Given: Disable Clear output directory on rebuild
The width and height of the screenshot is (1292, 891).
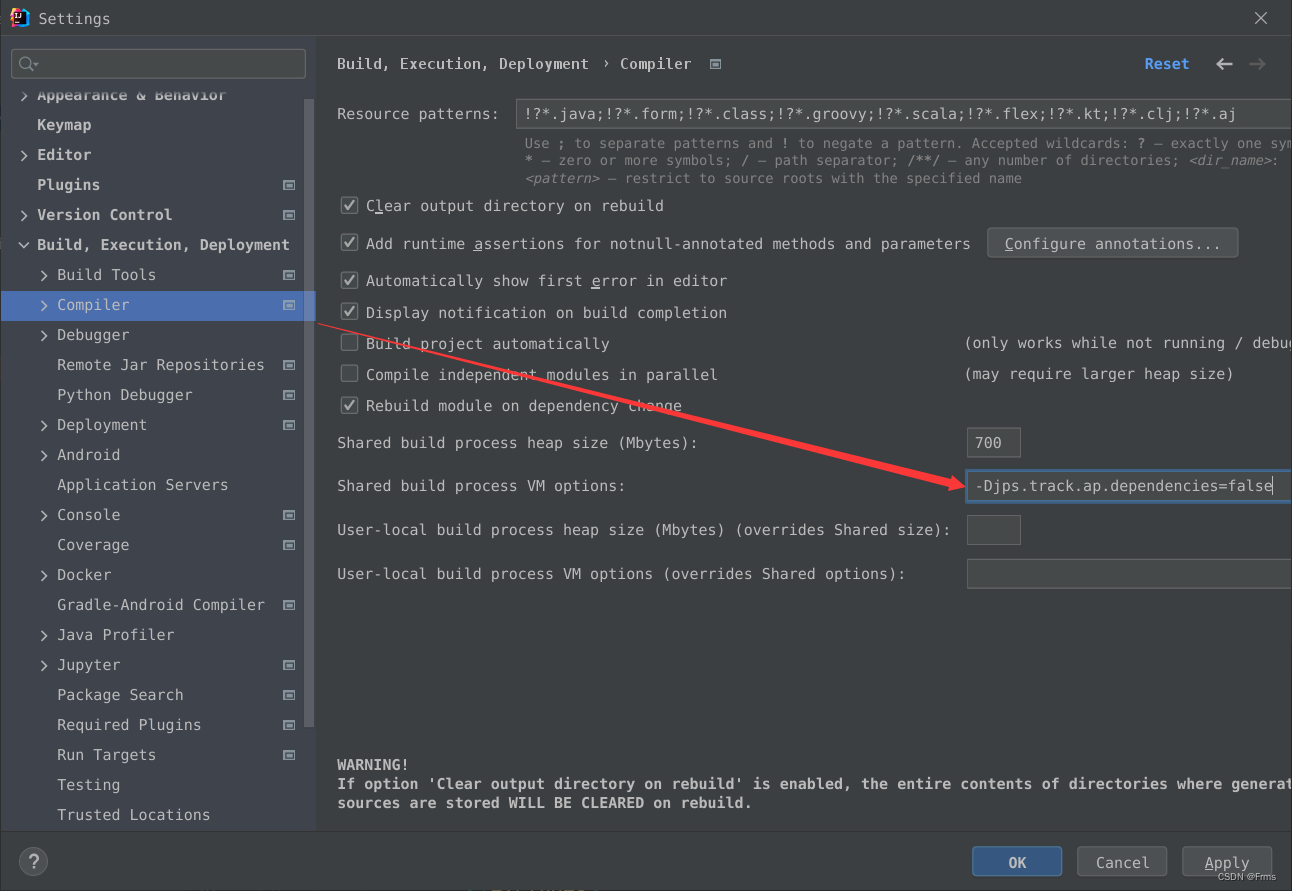Looking at the screenshot, I should pyautogui.click(x=349, y=205).
